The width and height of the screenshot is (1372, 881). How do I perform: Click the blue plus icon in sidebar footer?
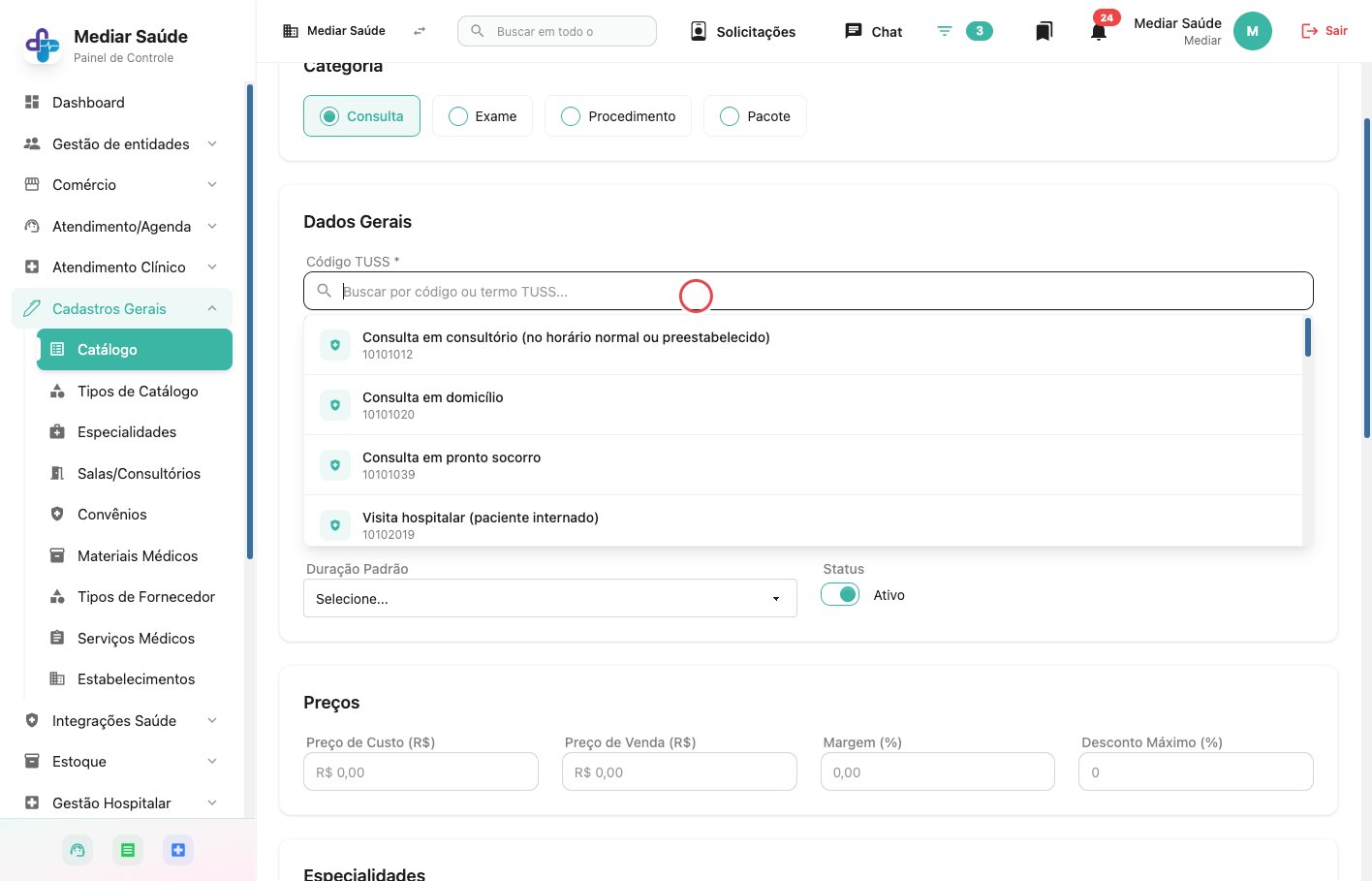coord(178,850)
